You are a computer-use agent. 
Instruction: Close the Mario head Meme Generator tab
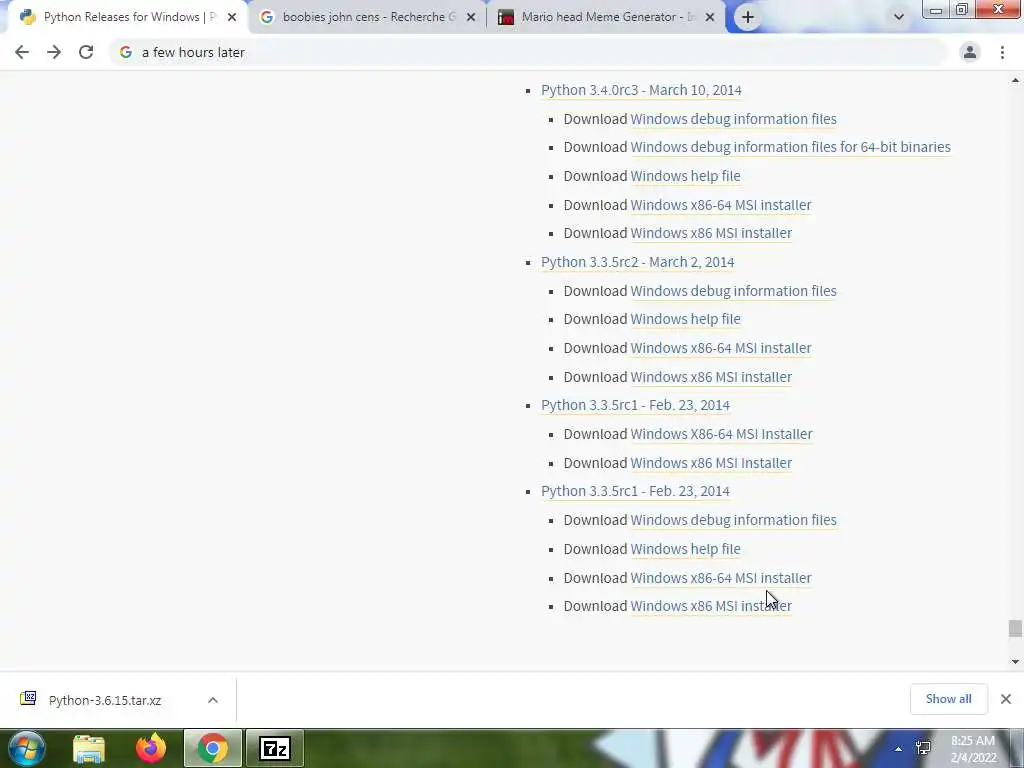click(x=710, y=17)
